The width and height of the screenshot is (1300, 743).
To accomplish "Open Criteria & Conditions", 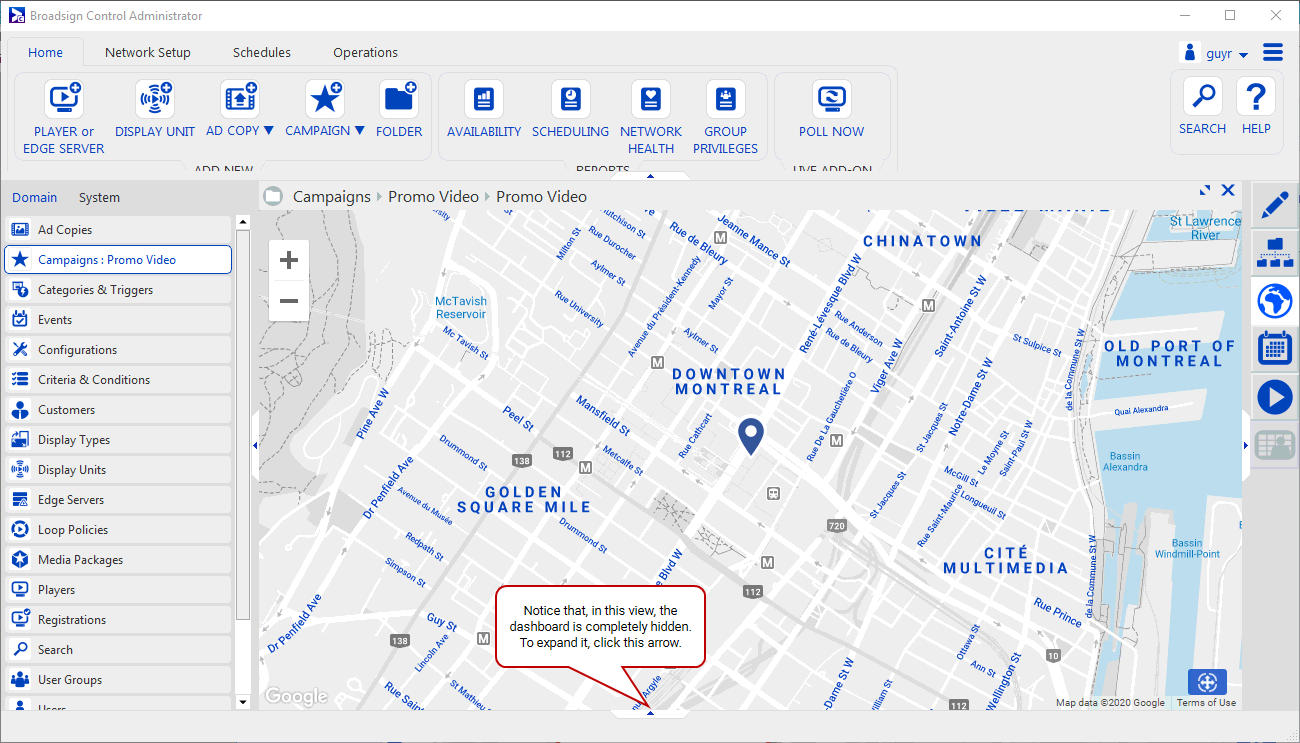I will pos(118,380).
